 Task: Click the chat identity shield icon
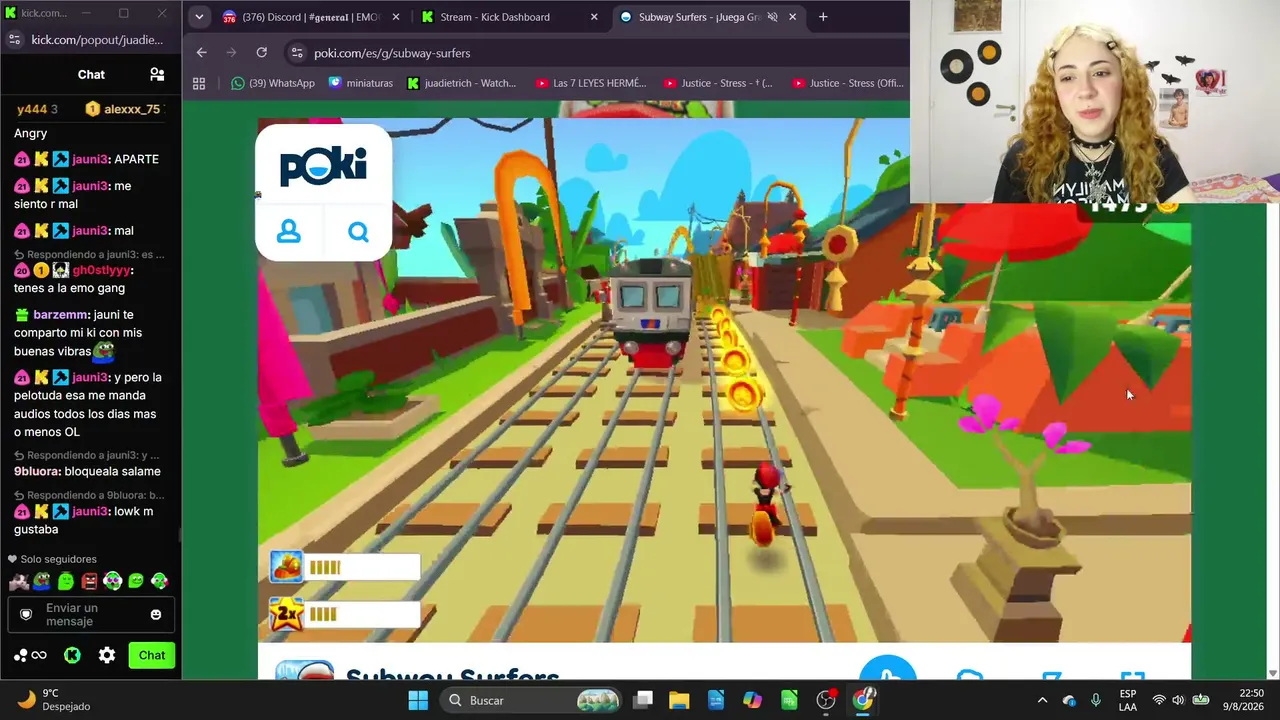[x=26, y=615]
